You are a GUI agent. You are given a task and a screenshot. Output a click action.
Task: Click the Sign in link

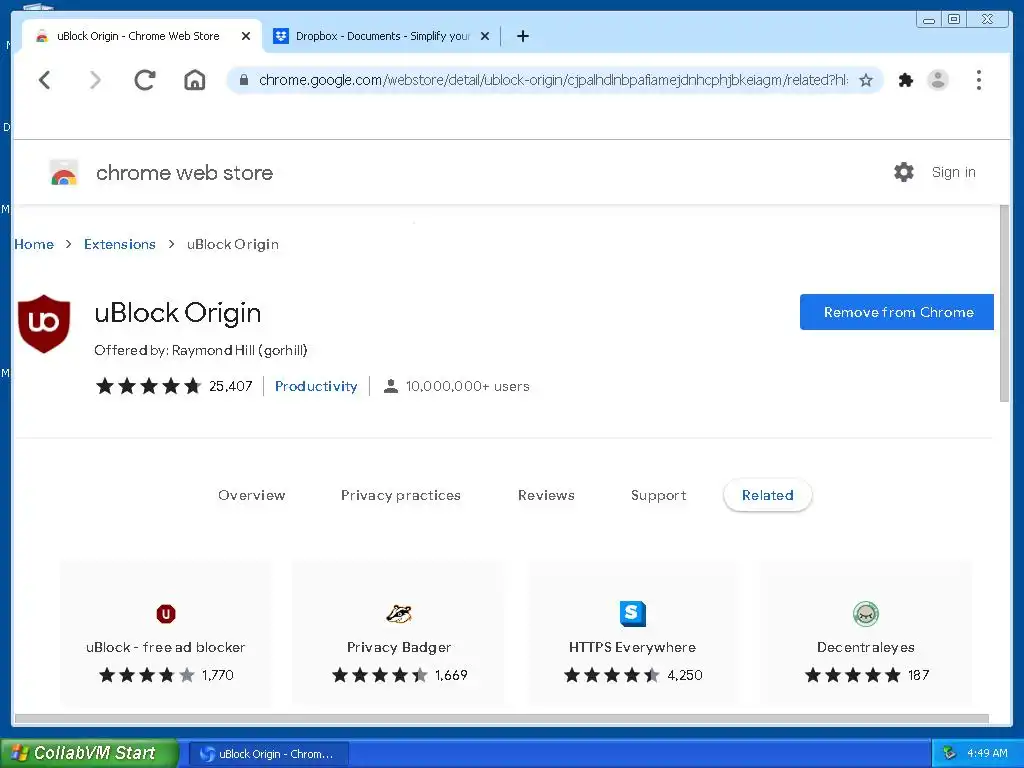[953, 172]
